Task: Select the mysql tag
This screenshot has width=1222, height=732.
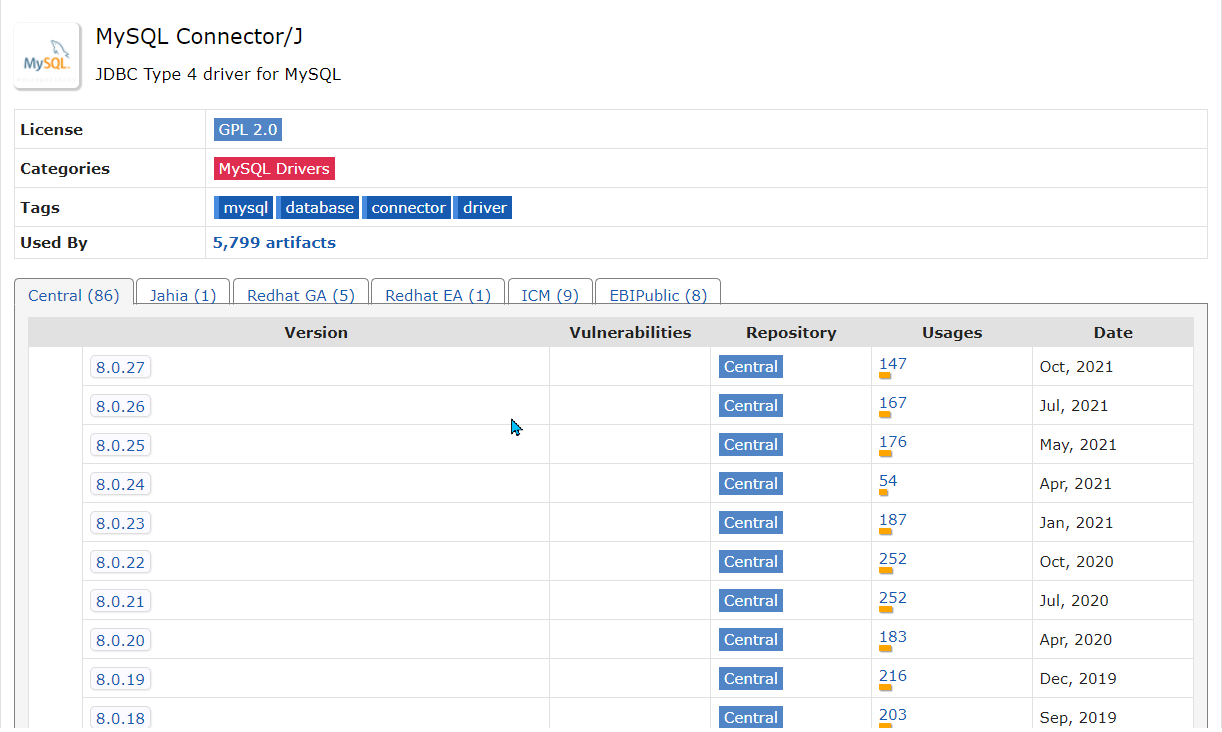Action: (244, 207)
